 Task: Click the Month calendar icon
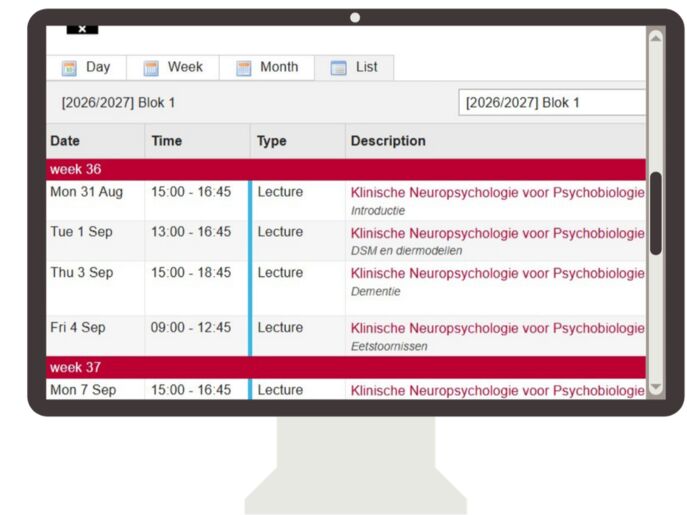tap(244, 68)
